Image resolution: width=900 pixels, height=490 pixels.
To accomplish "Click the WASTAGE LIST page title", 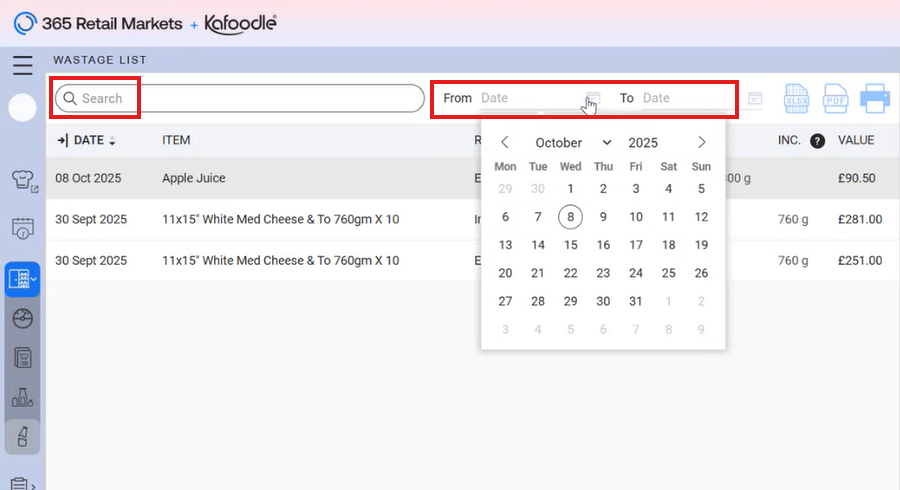I will [100, 60].
